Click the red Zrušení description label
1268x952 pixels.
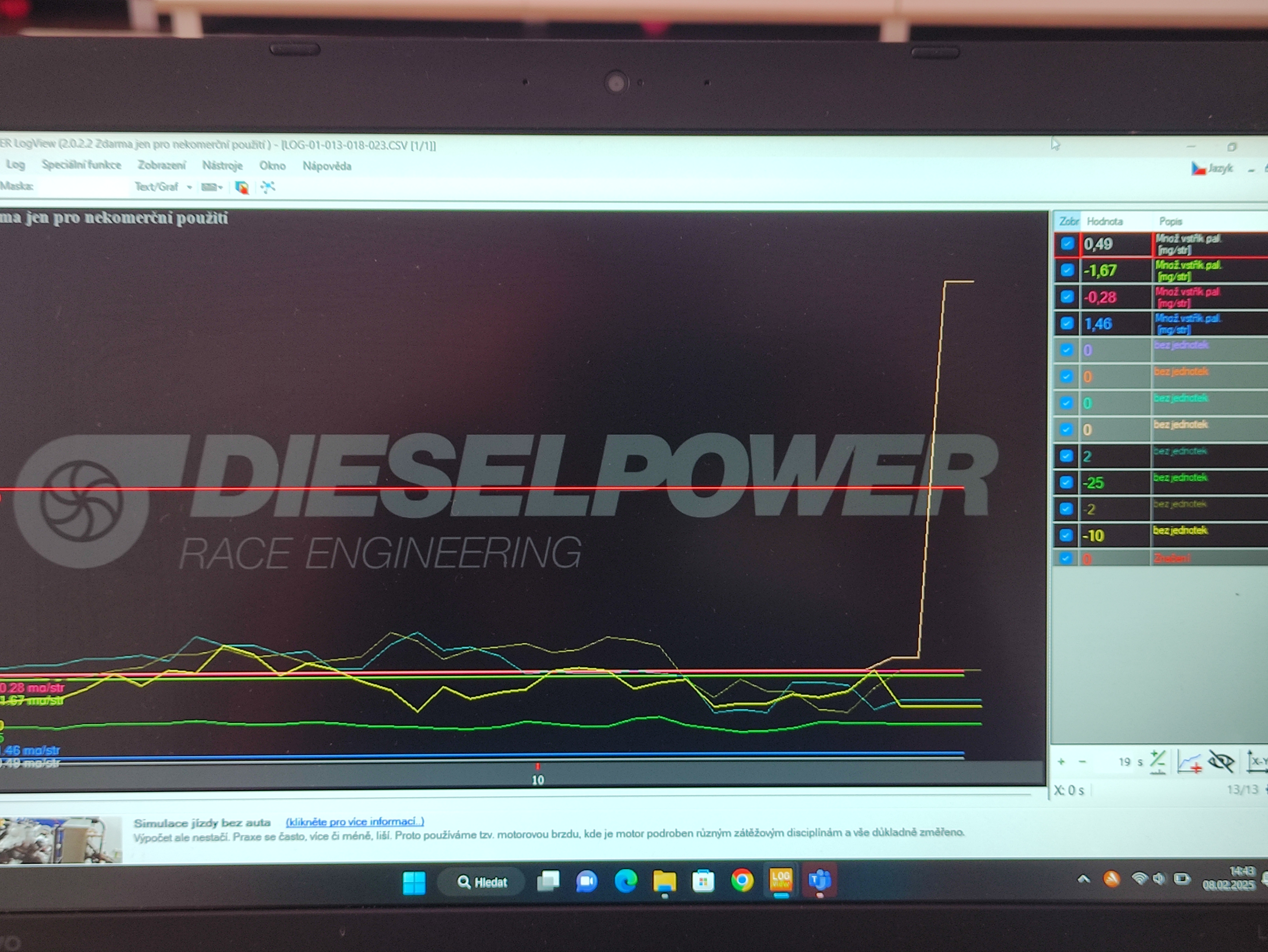tap(1172, 558)
